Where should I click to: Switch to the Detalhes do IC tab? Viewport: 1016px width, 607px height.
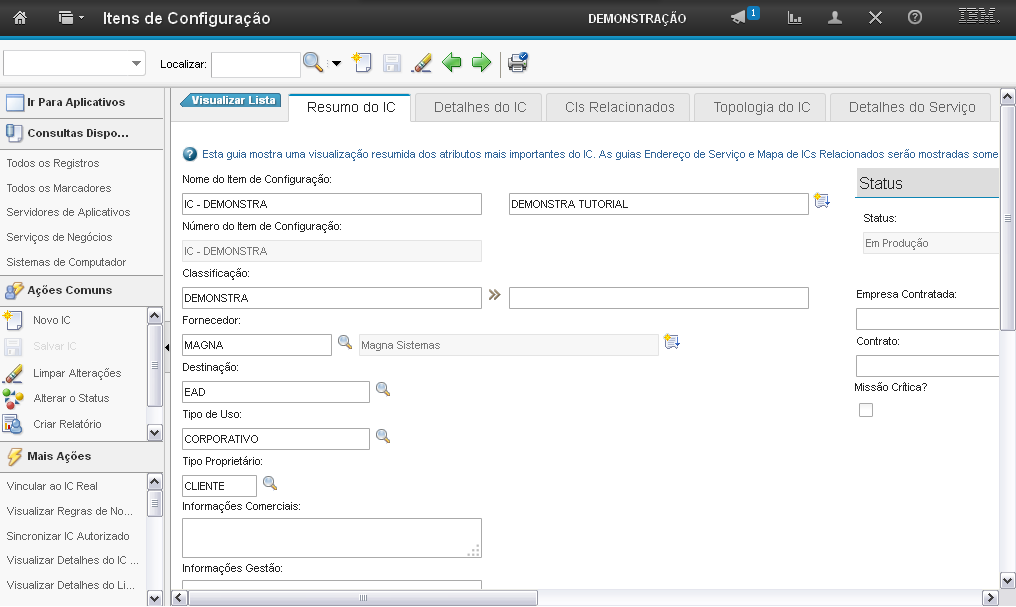pos(480,107)
